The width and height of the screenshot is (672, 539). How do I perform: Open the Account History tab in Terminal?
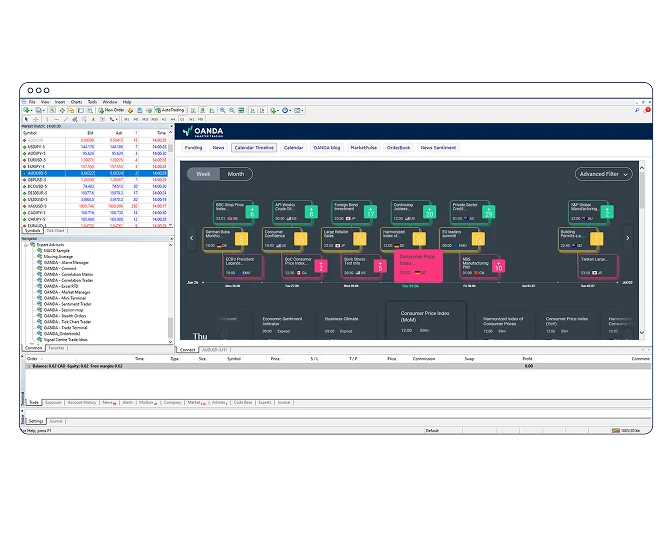(82, 403)
